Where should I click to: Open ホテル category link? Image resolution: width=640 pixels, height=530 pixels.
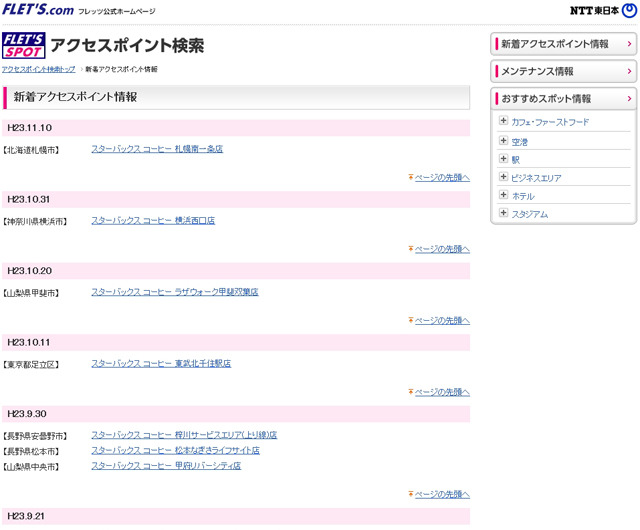pyautogui.click(x=523, y=196)
